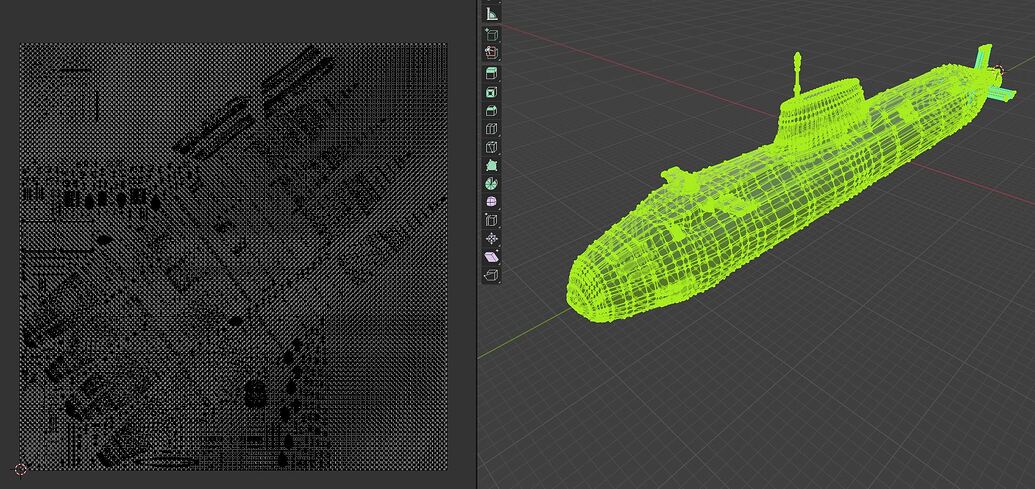The height and width of the screenshot is (489, 1035).
Task: Select the Knife tool
Action: click(491, 147)
